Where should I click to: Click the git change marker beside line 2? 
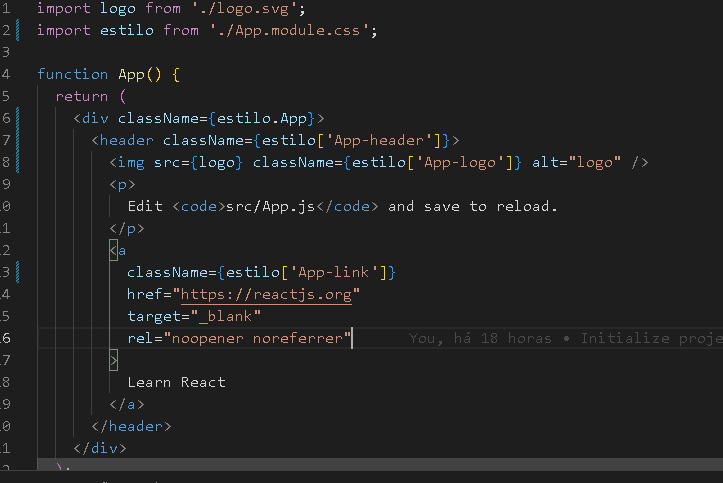[18, 30]
